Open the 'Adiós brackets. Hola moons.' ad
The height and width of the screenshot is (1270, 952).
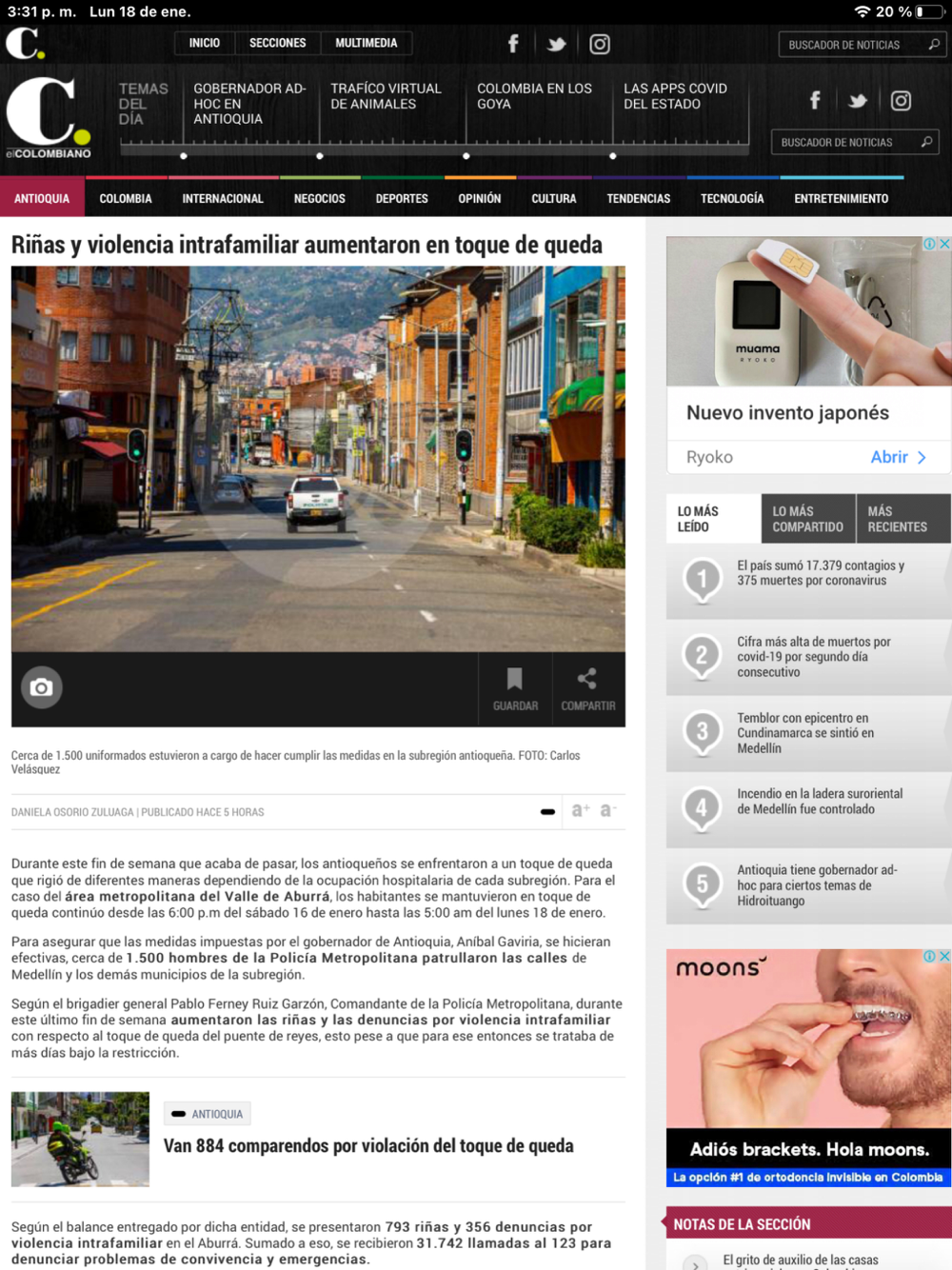point(808,1067)
